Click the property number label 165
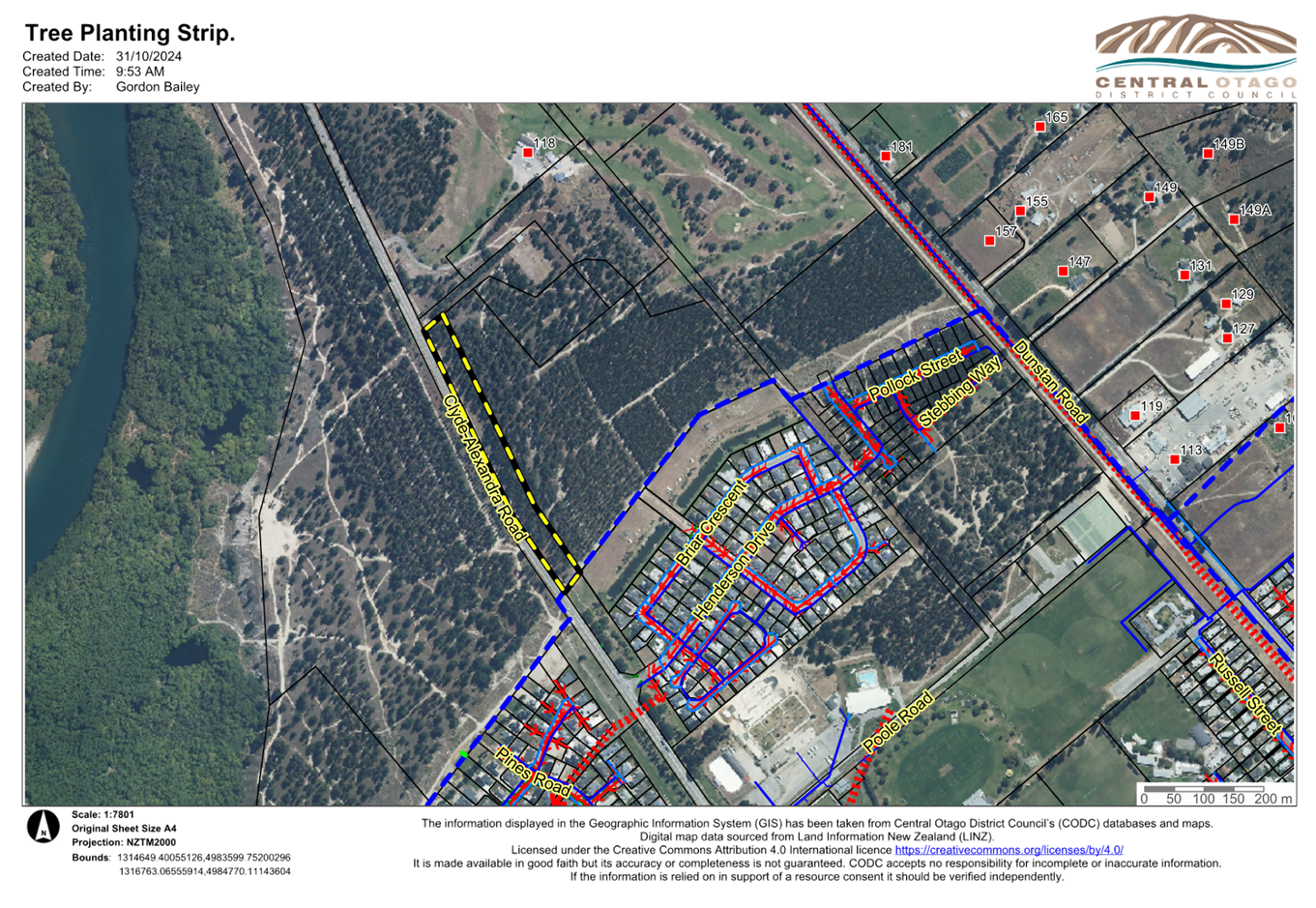The image size is (1316, 908). click(x=1057, y=117)
